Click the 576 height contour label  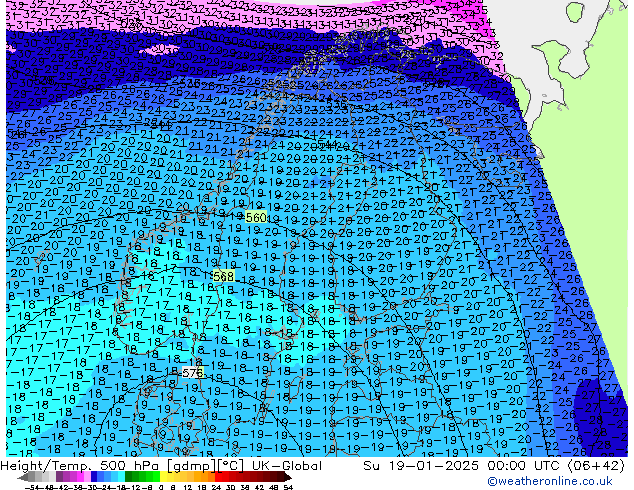192,373
